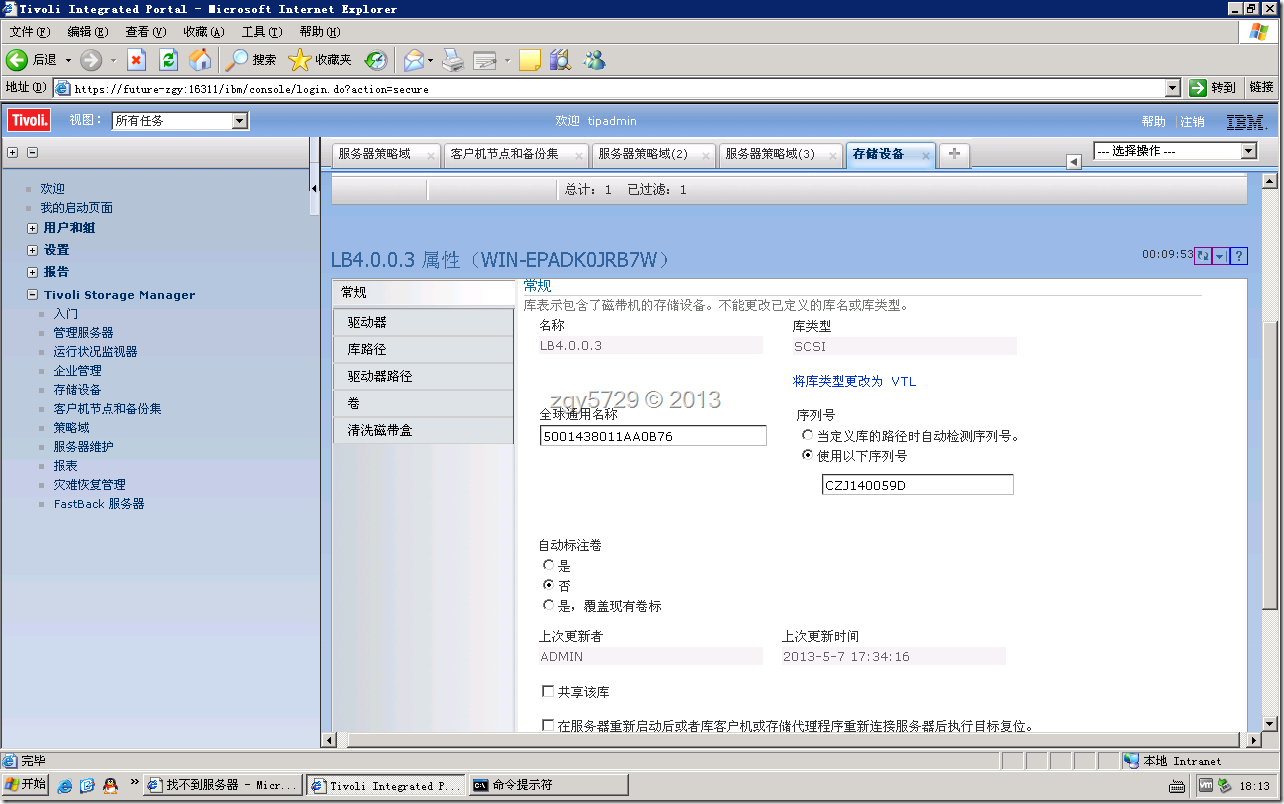
Task: Select 是 under 自动标注卷
Action: coord(548,565)
